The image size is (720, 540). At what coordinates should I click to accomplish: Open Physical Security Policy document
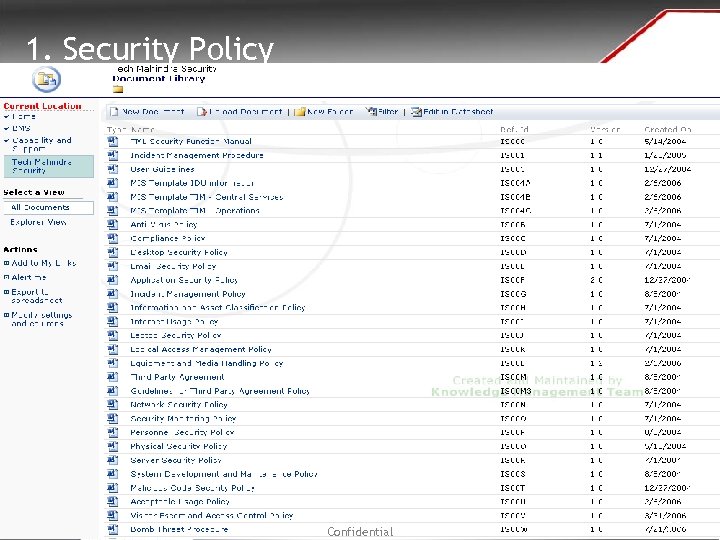coord(179,446)
